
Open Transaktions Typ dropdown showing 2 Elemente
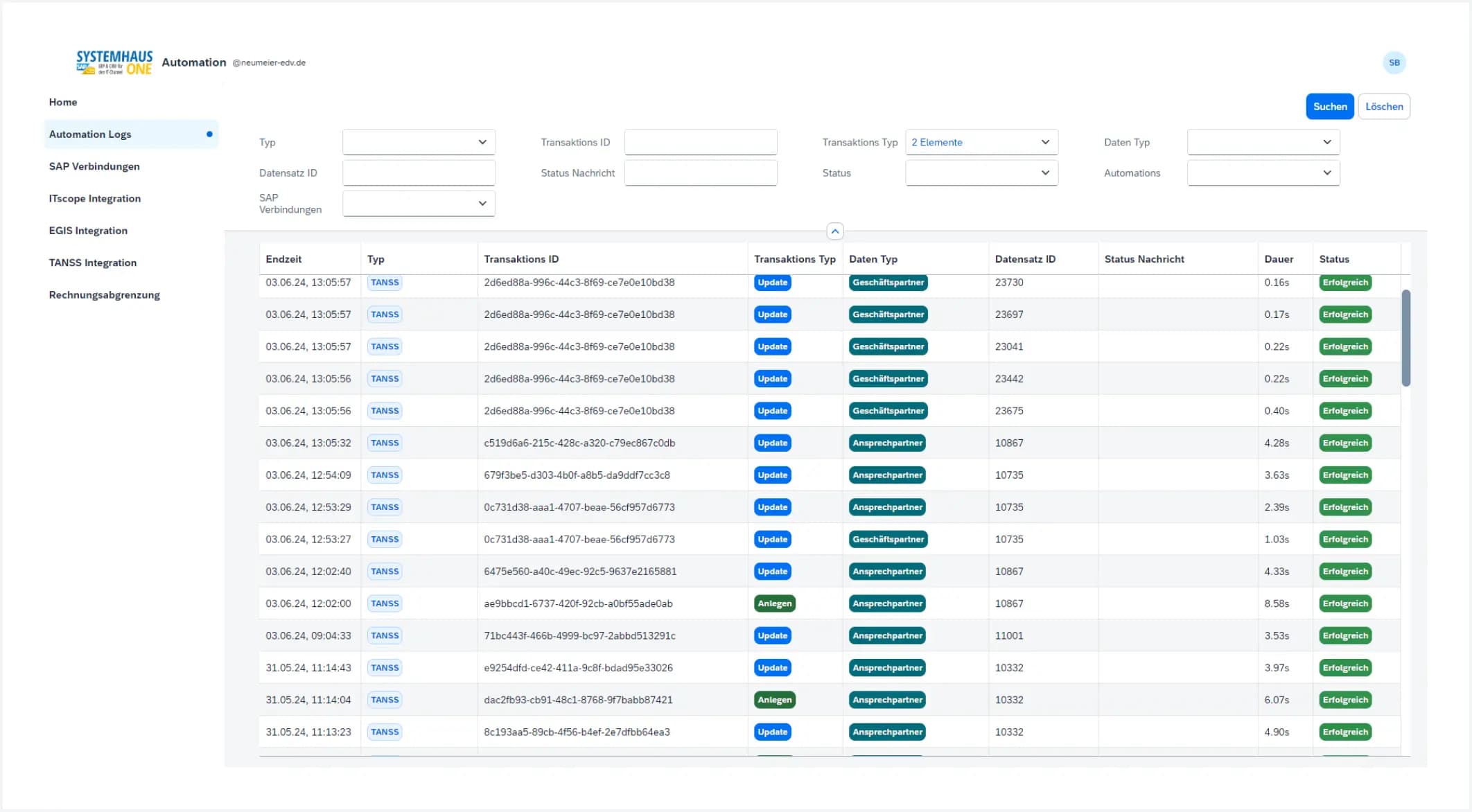point(981,142)
